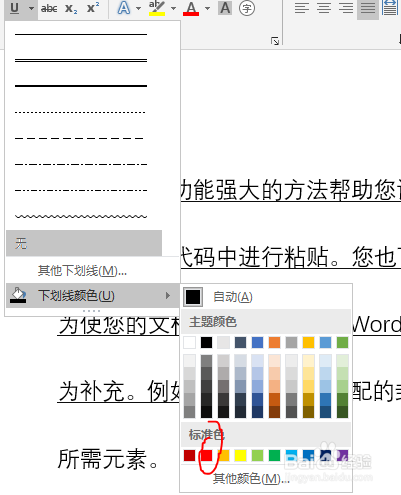The width and height of the screenshot is (401, 495).
Task: Pick orange theme color swatch
Action: [x=275, y=342]
